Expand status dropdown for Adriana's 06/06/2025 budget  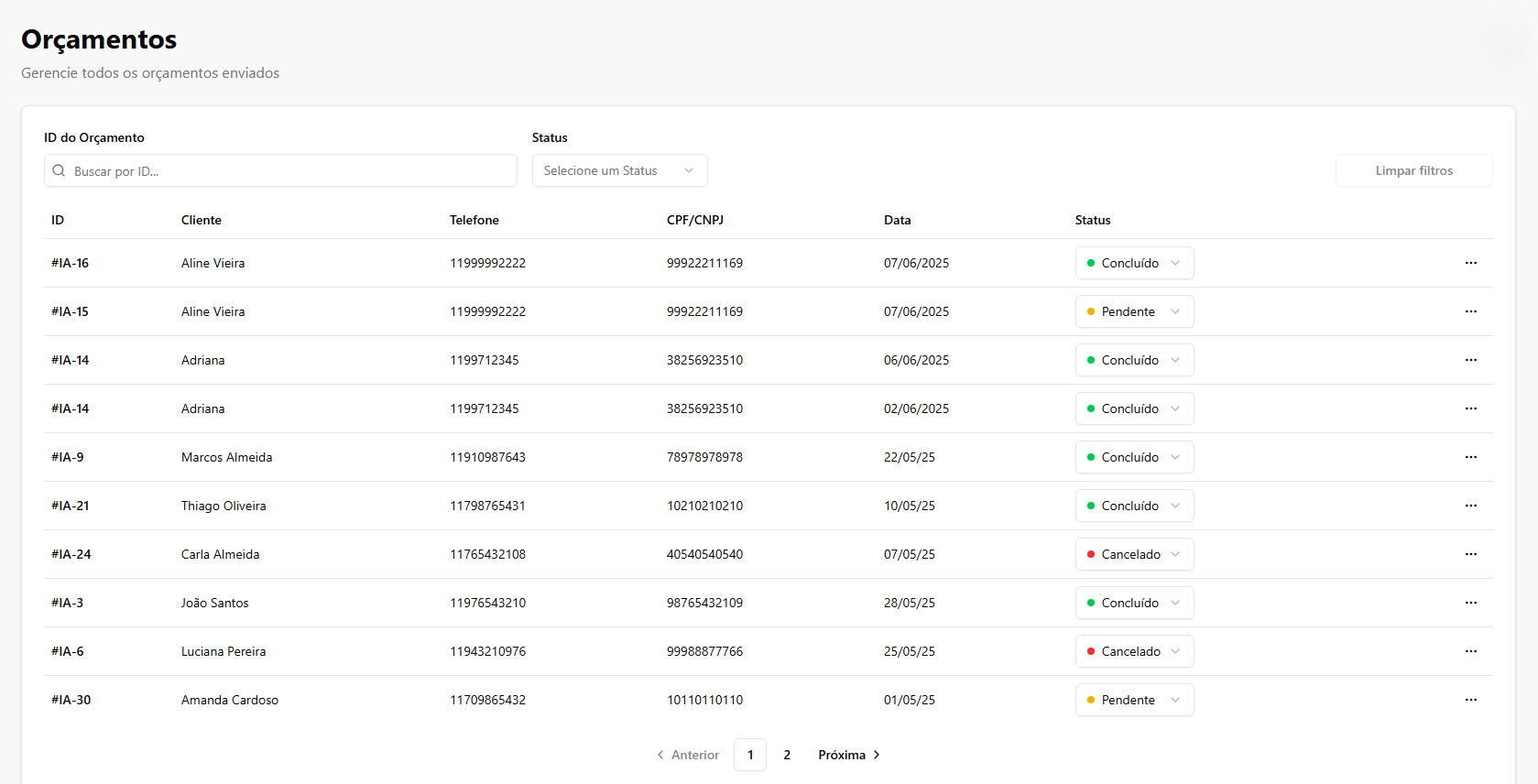click(1134, 360)
